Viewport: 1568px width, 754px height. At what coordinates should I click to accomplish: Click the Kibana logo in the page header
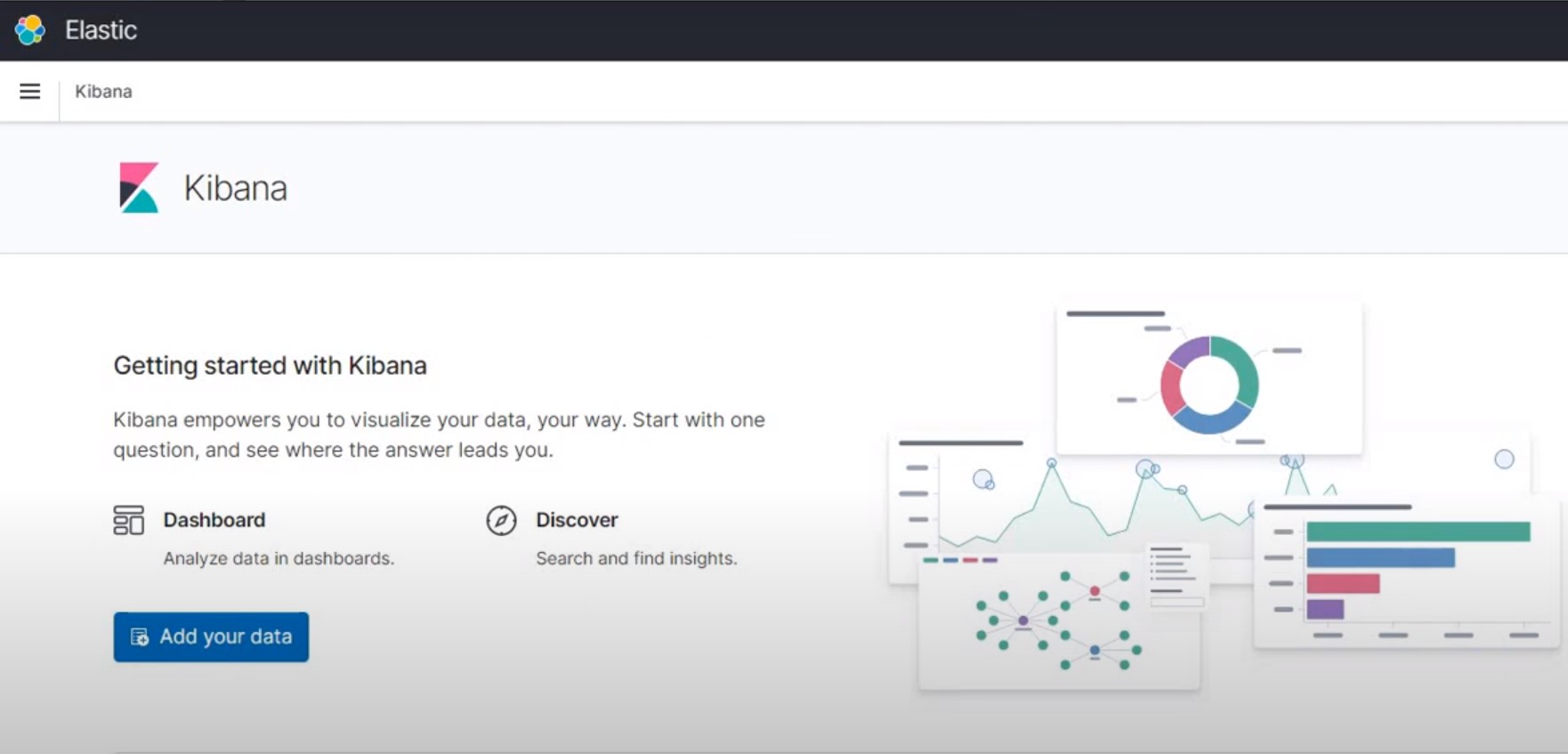click(139, 188)
